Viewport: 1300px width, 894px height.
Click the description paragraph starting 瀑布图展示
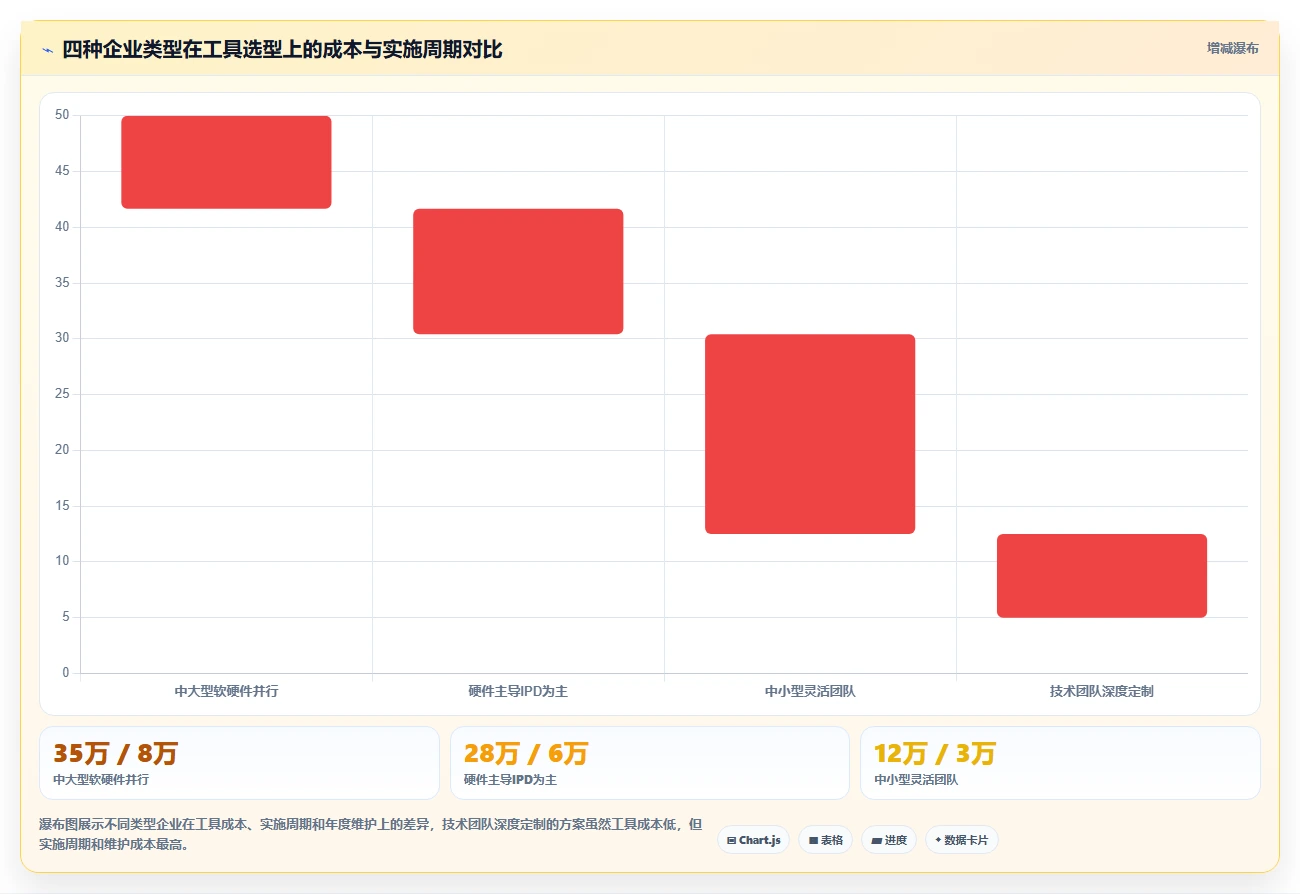[370, 834]
